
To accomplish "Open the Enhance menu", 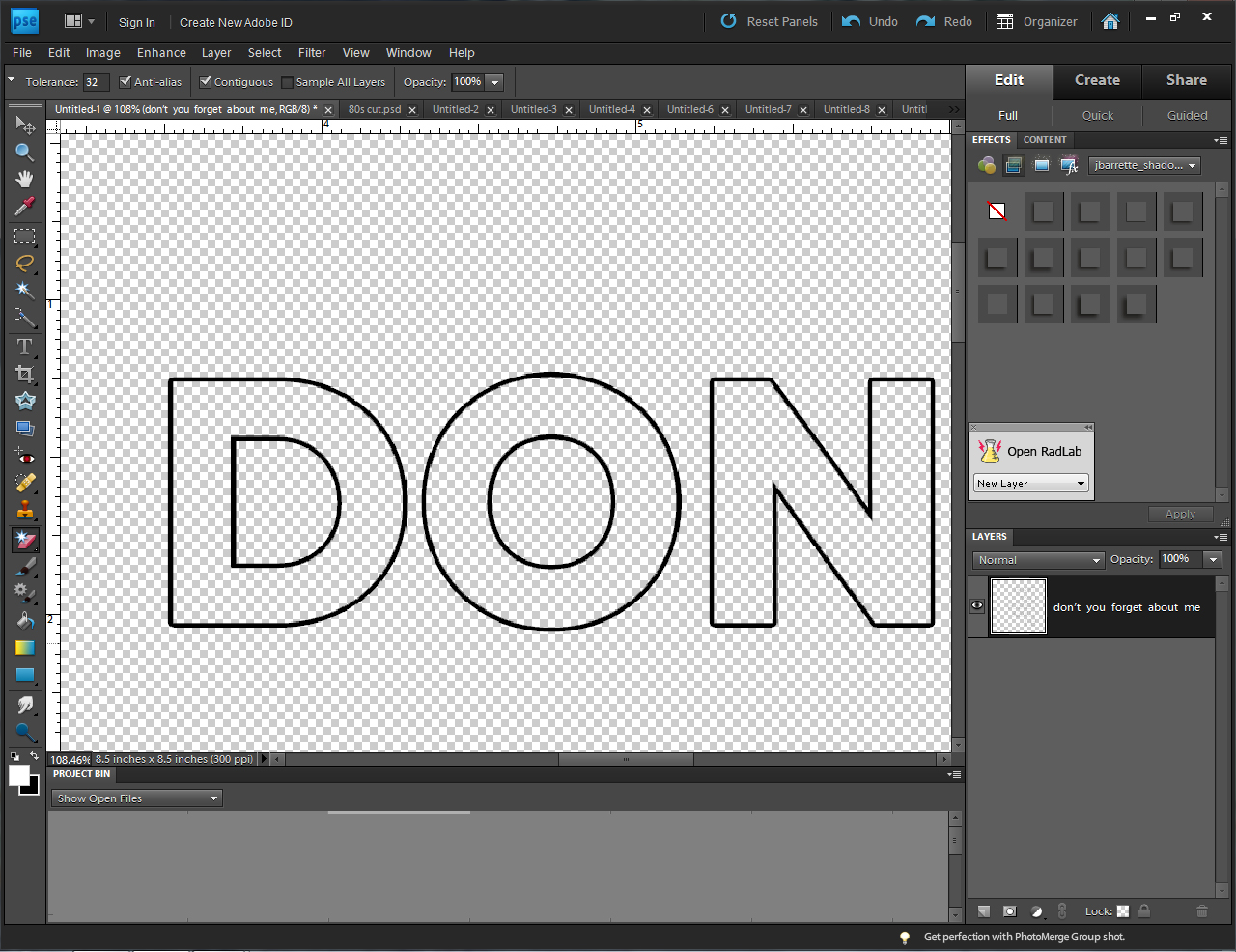I will pos(160,53).
